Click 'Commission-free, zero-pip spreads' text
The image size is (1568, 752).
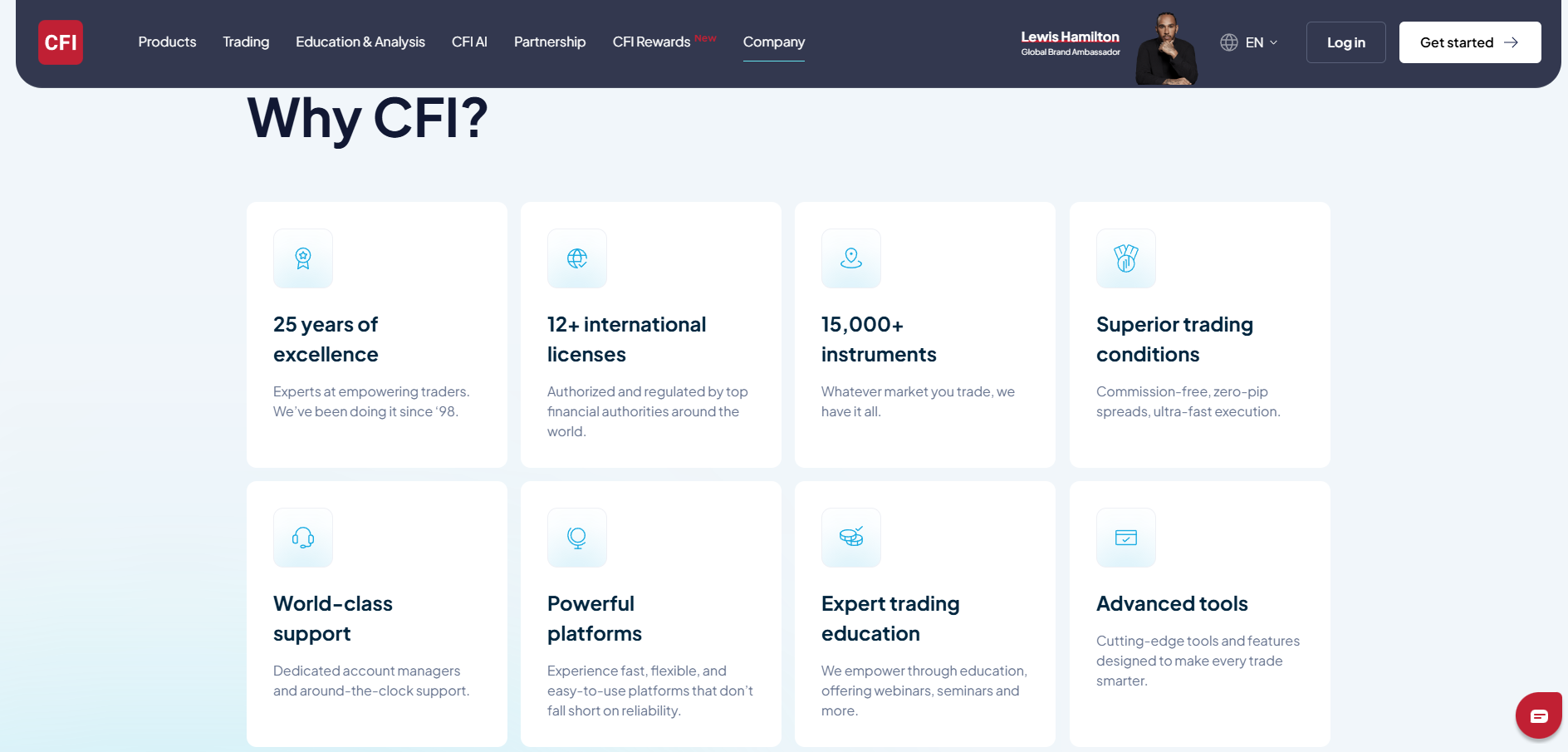[1188, 401]
